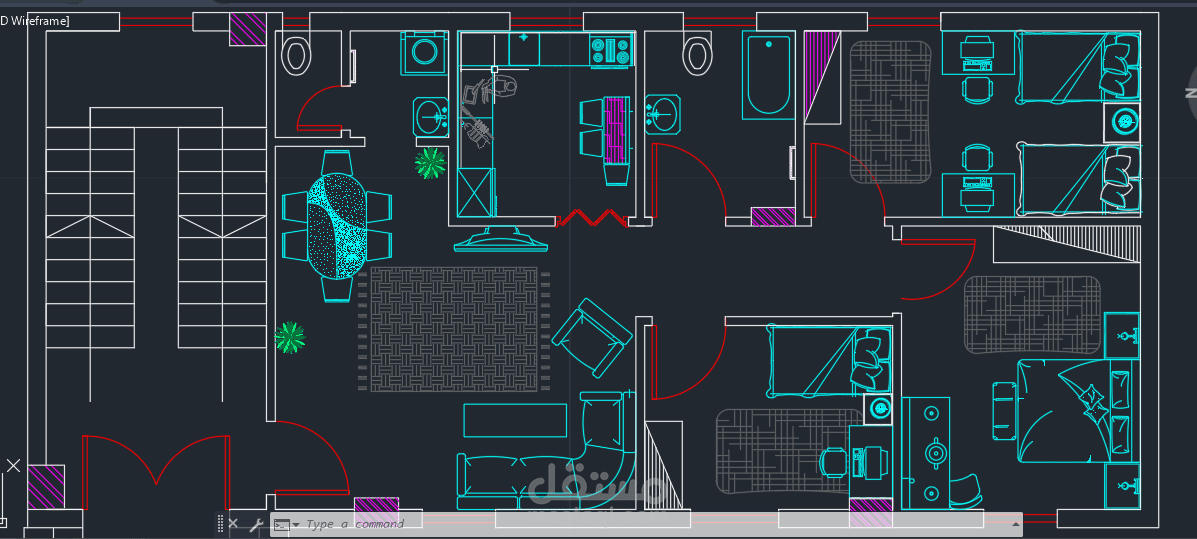This screenshot has height=539, width=1197.
Task: Select the rectangular coffee table
Action: tap(515, 421)
